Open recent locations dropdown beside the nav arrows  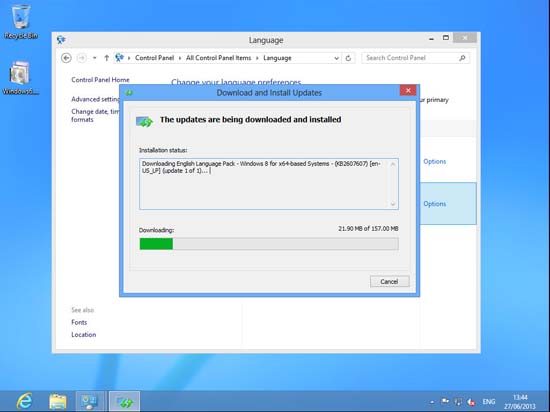click(x=94, y=58)
